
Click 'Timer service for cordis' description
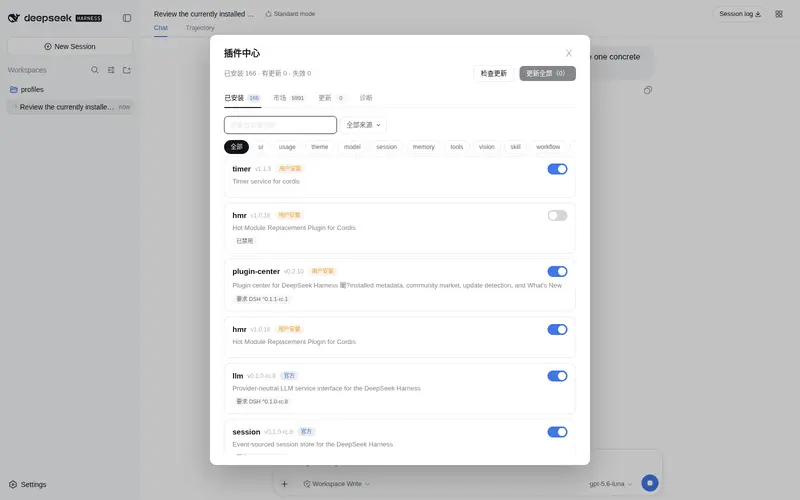[266, 182]
